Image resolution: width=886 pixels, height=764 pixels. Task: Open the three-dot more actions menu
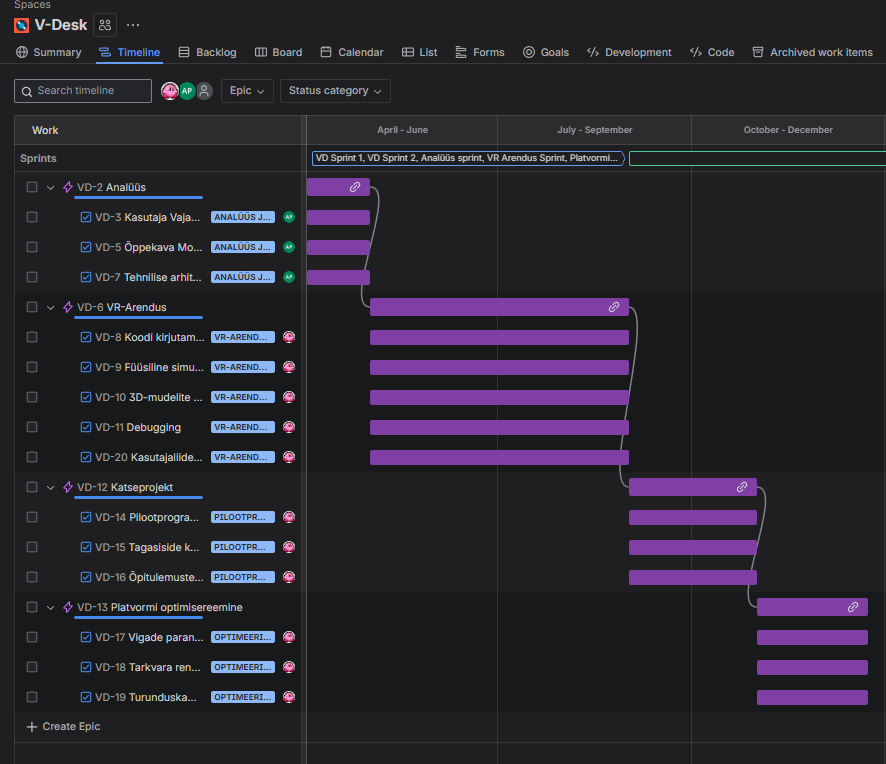pyautogui.click(x=133, y=25)
